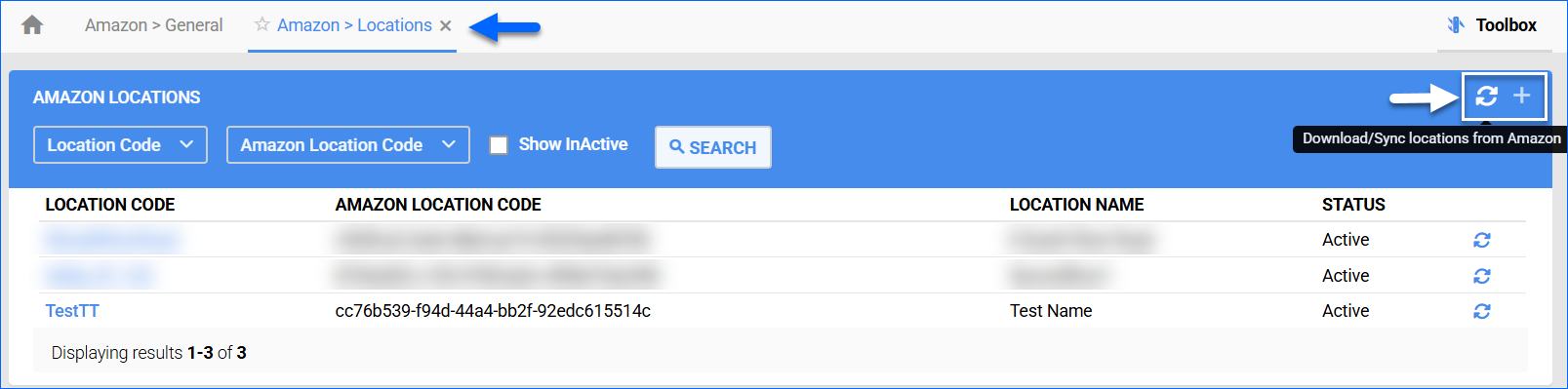
Task: Open the first blurred location code link
Action: click(111, 240)
